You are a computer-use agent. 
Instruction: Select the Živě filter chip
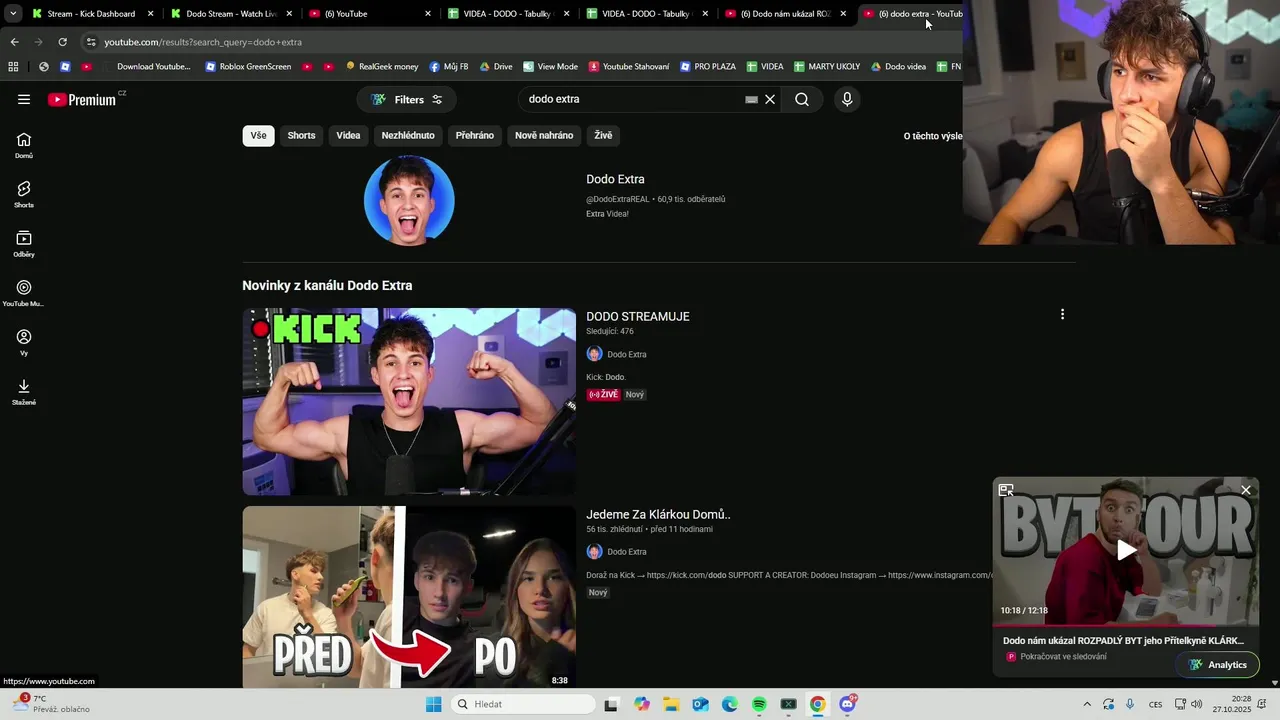[x=603, y=135]
